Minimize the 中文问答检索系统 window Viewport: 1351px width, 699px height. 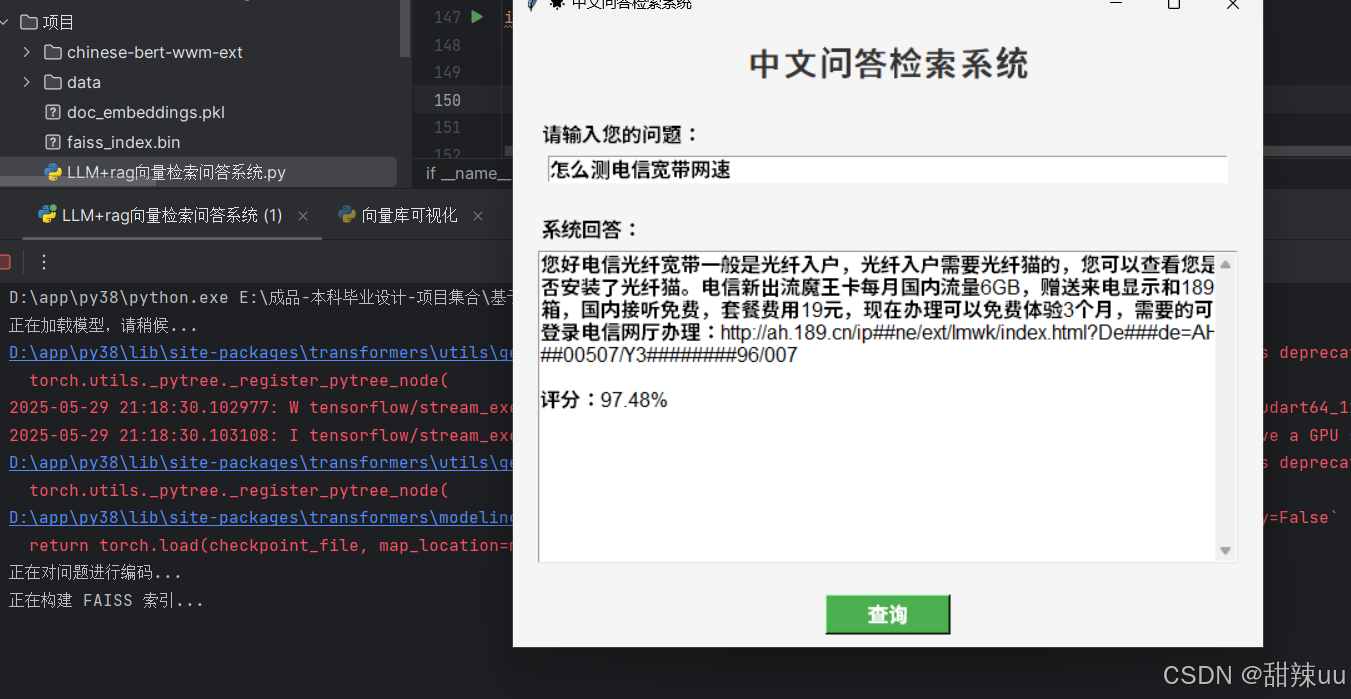pyautogui.click(x=1116, y=4)
